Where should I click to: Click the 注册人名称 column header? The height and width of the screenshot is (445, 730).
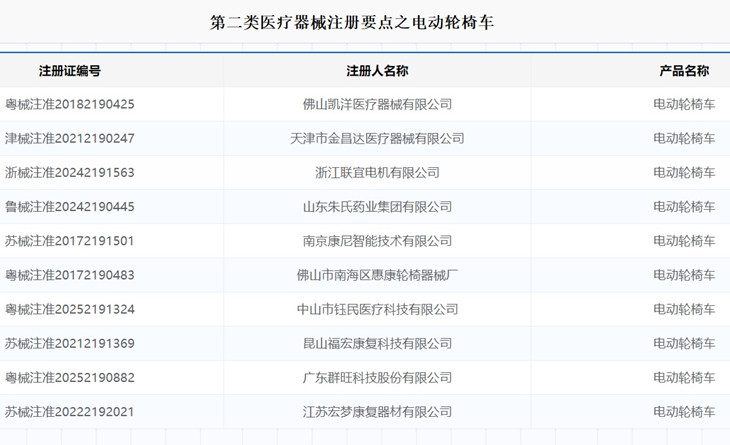377,71
